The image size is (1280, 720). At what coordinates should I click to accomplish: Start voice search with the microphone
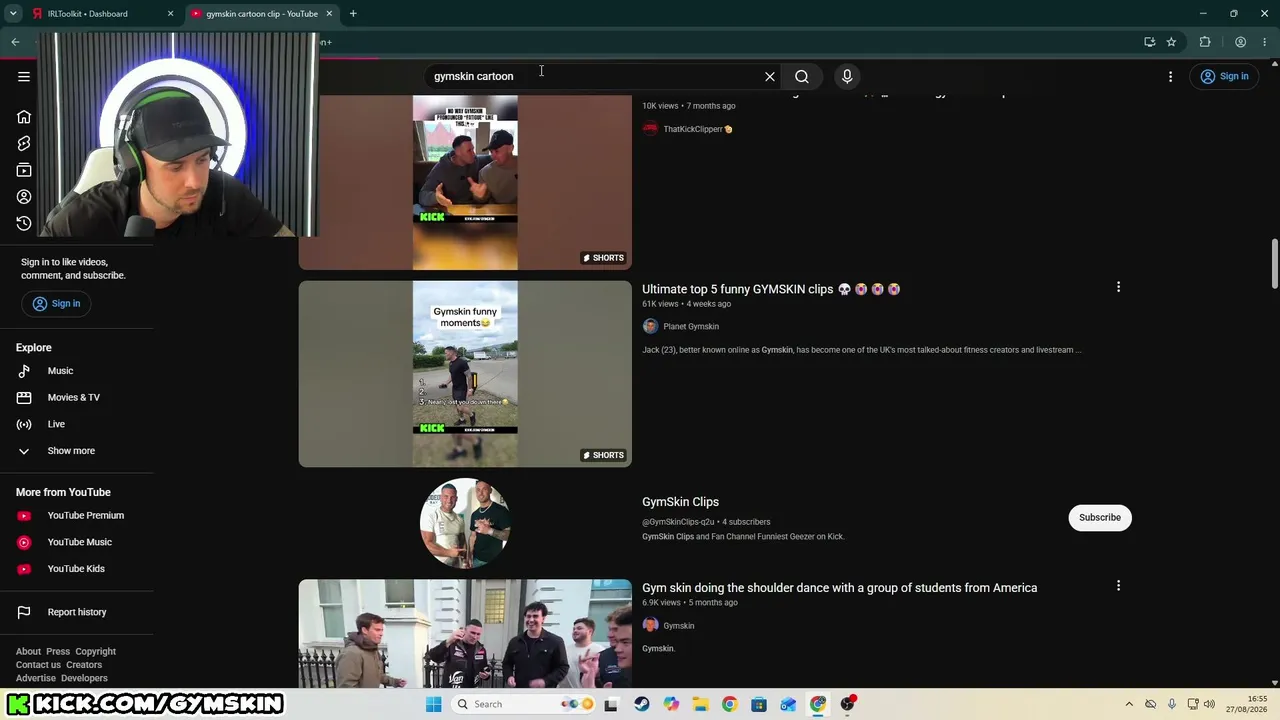coord(847,77)
